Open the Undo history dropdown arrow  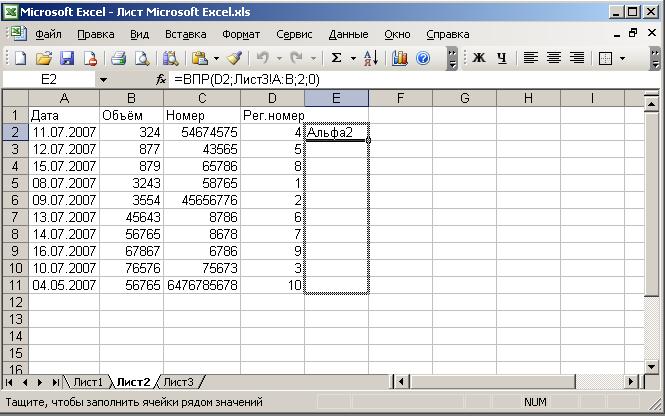point(279,58)
